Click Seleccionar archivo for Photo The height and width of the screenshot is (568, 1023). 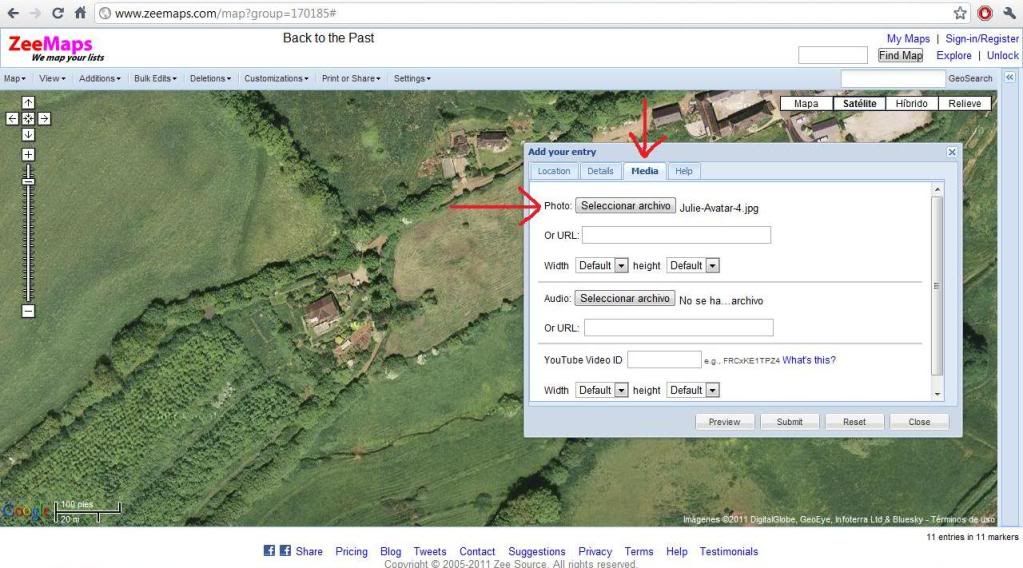click(x=625, y=206)
